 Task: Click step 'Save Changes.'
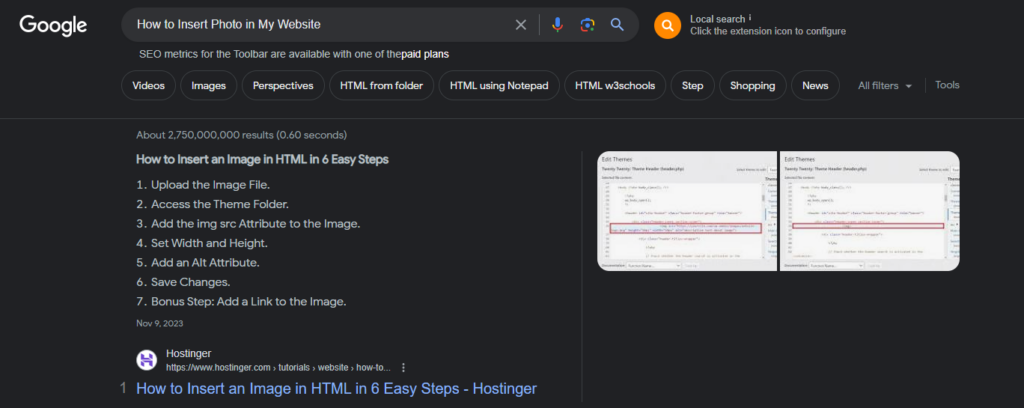coord(191,283)
